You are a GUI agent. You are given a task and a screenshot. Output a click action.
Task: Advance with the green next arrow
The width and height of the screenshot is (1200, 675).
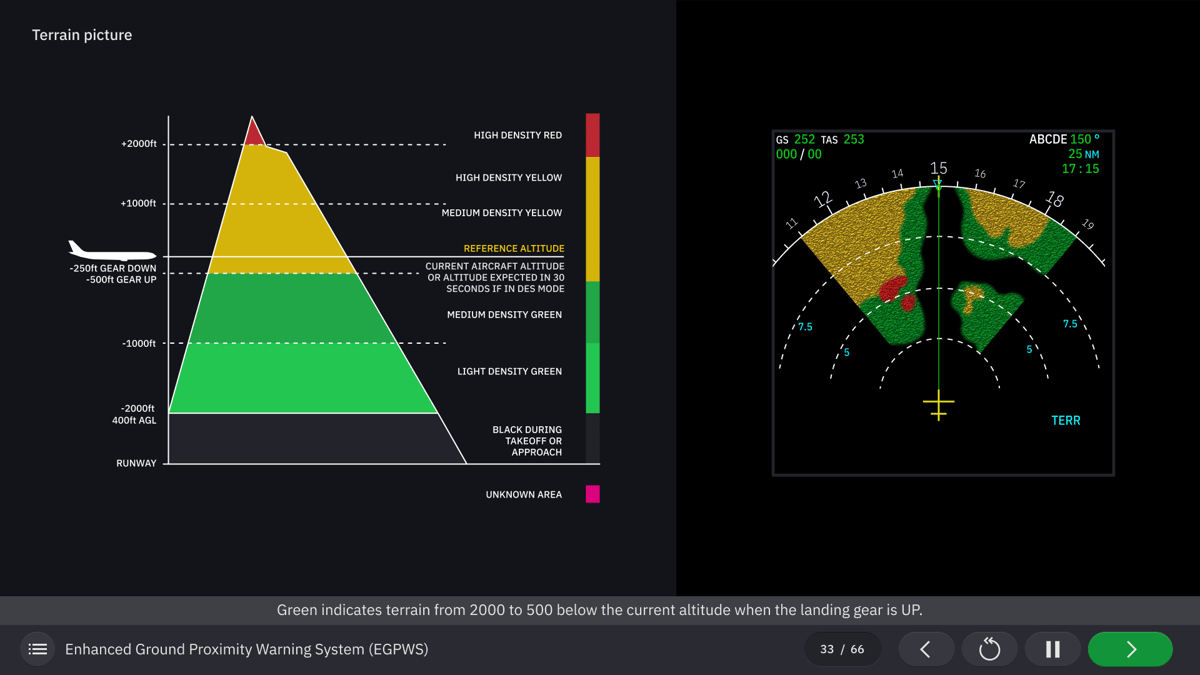click(x=1129, y=649)
